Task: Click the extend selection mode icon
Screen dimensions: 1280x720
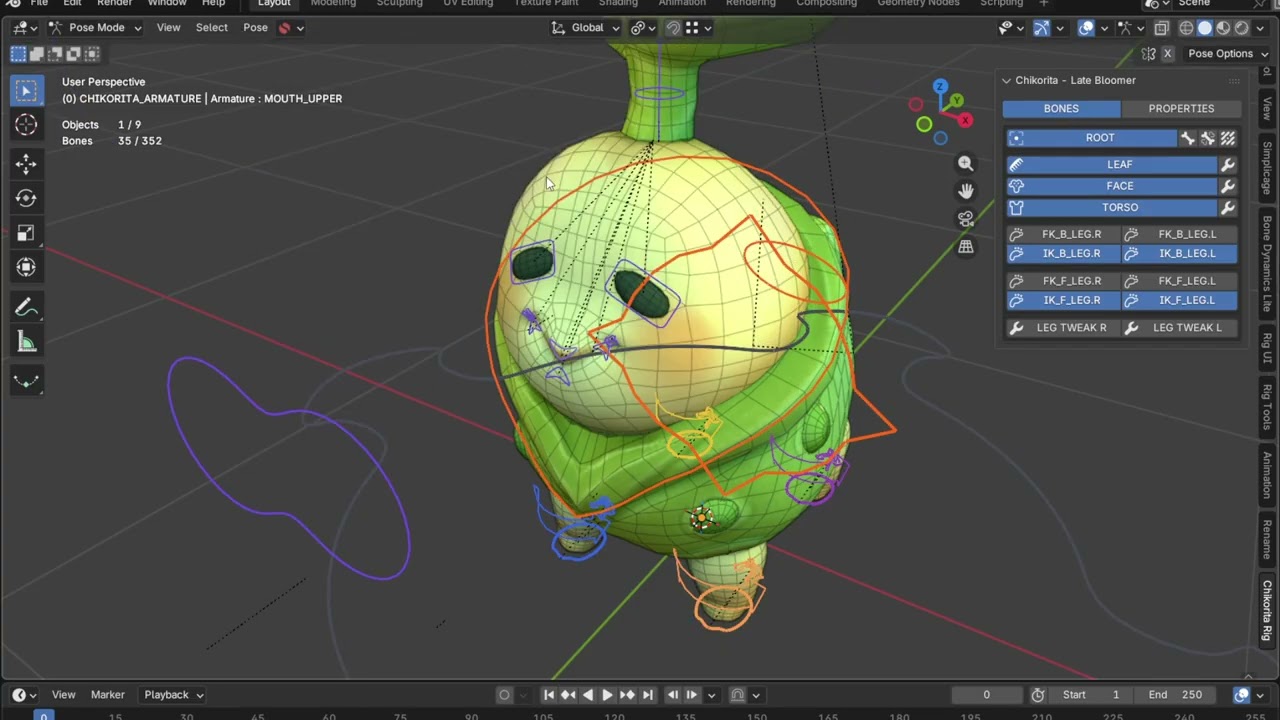Action: point(37,54)
